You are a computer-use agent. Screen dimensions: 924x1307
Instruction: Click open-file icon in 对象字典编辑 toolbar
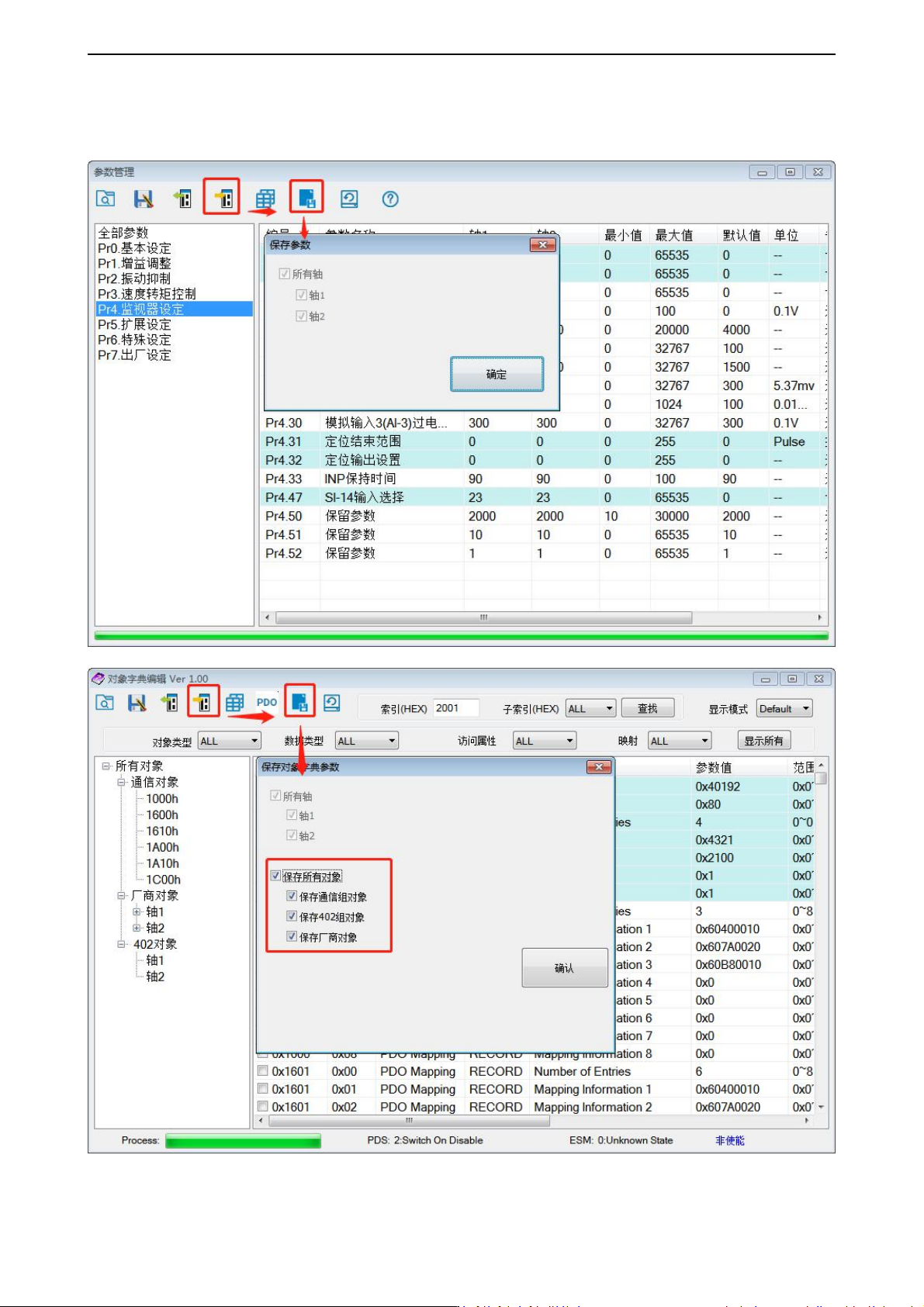[x=105, y=703]
